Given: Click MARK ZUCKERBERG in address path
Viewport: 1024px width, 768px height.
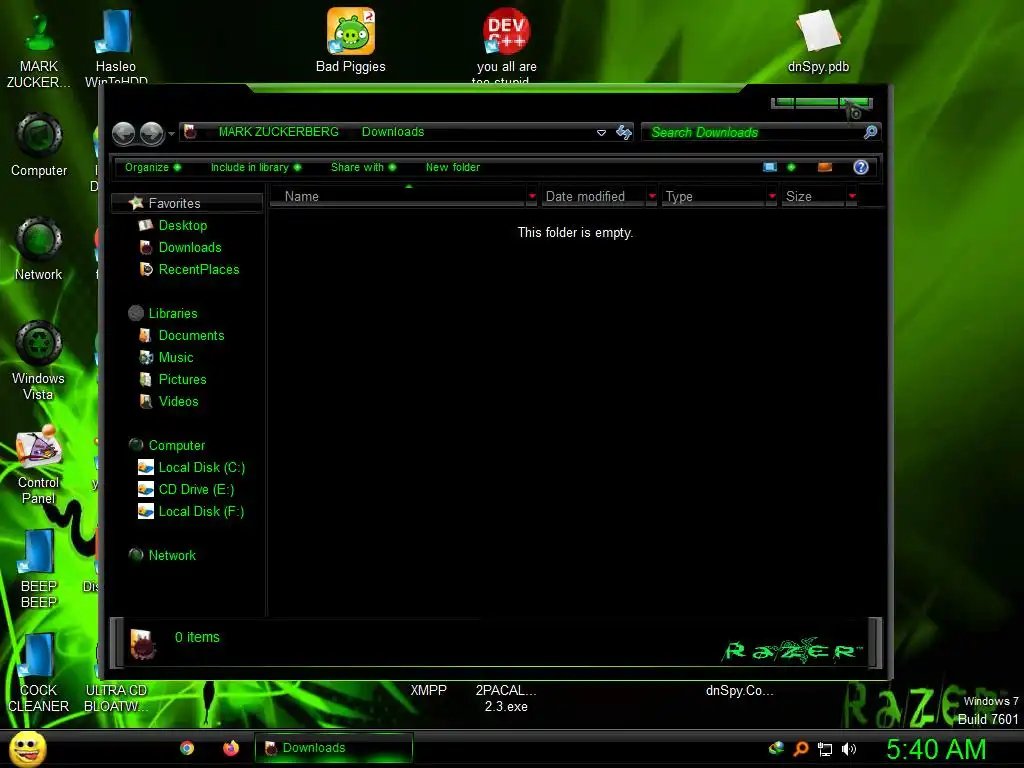Looking at the screenshot, I should pos(278,132).
